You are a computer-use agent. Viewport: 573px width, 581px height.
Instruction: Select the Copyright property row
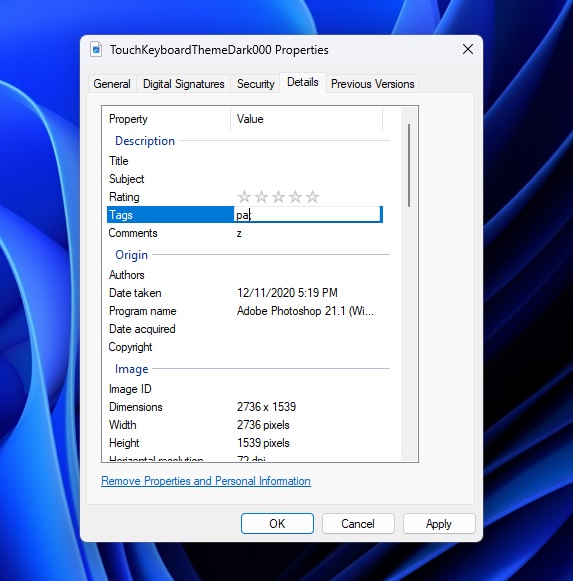point(245,347)
